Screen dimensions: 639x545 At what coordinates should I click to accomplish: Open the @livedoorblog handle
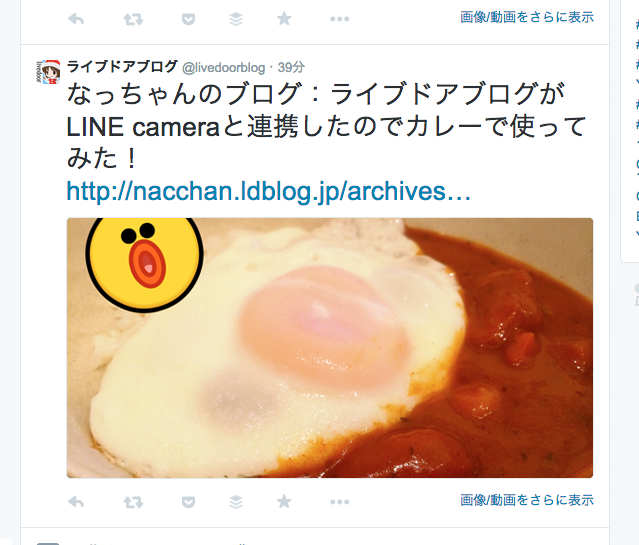223,68
